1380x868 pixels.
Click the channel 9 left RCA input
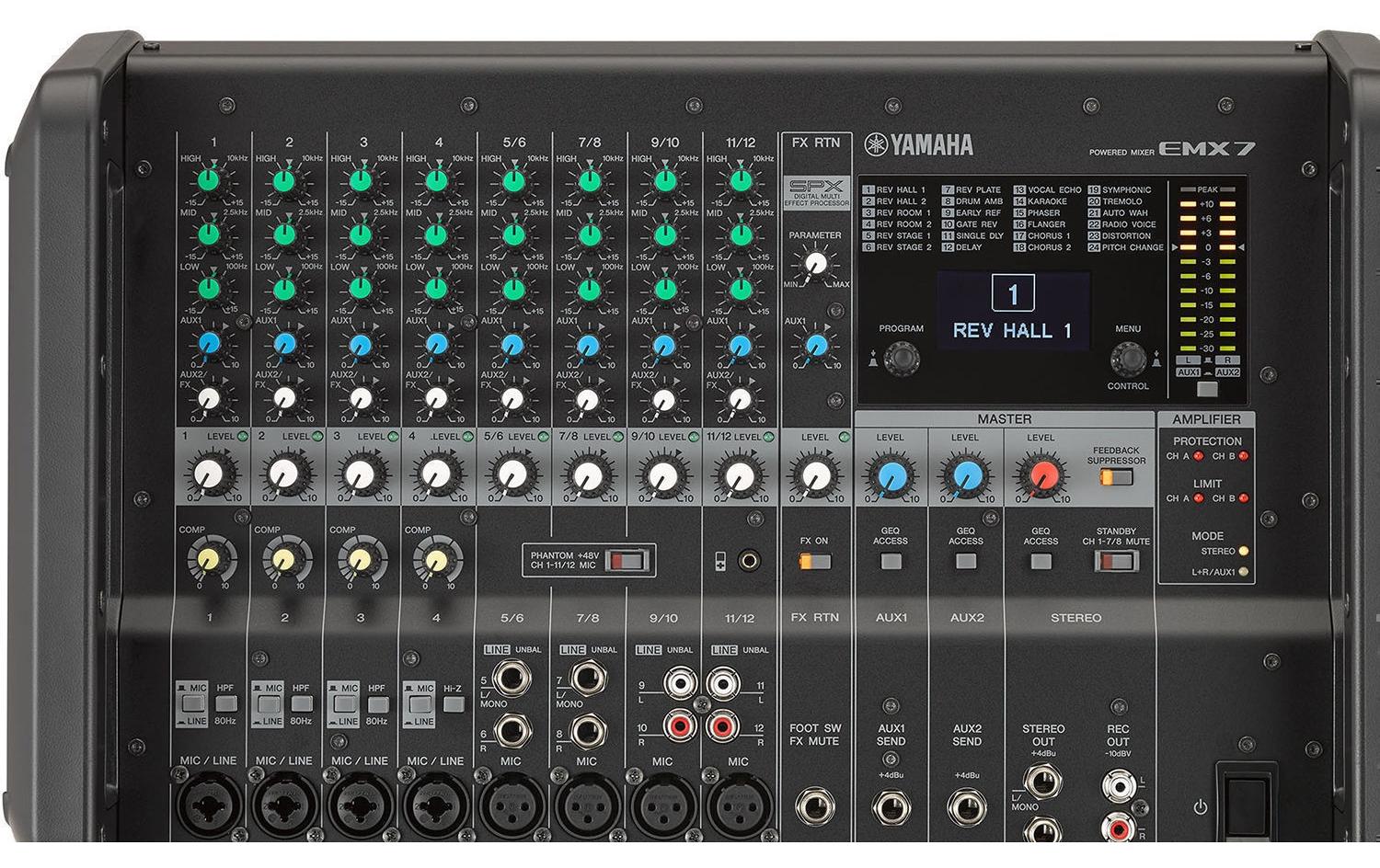click(680, 683)
